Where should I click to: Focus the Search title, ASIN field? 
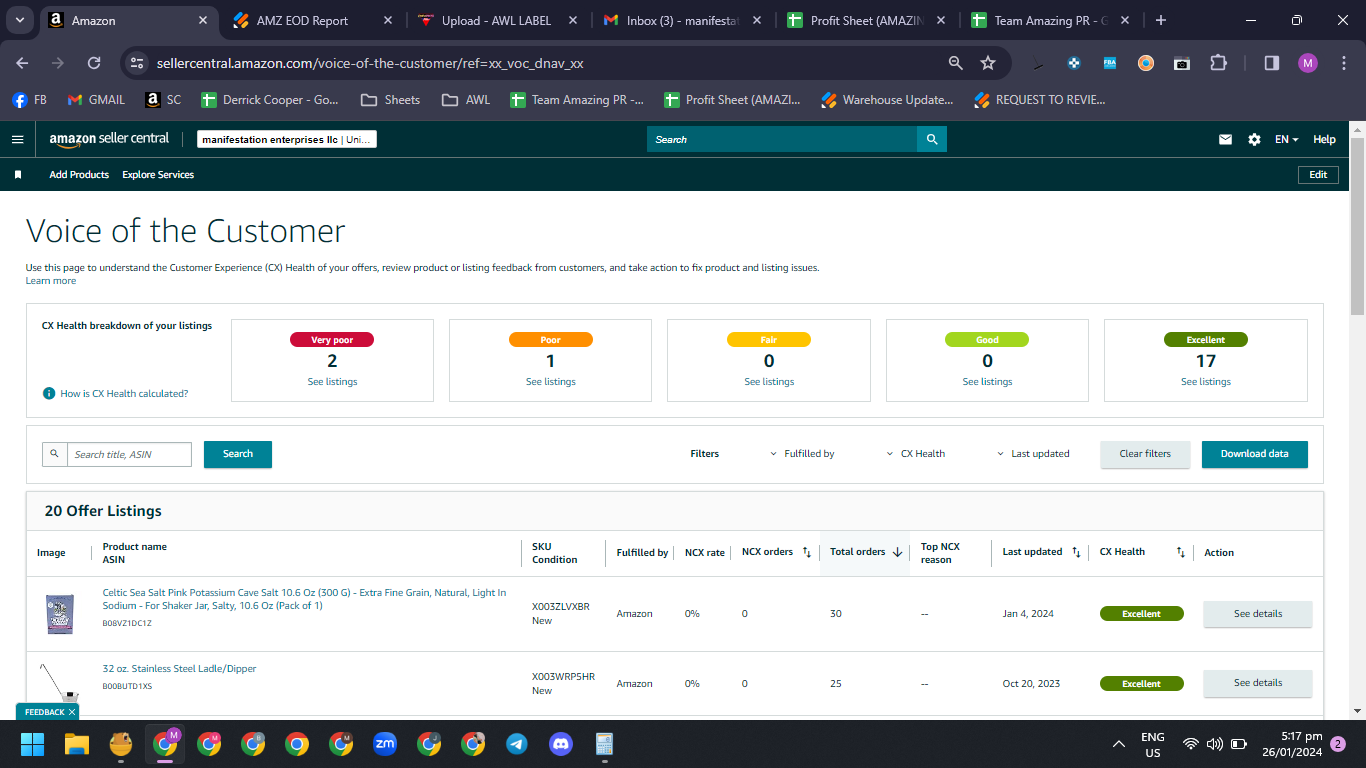[x=129, y=454]
